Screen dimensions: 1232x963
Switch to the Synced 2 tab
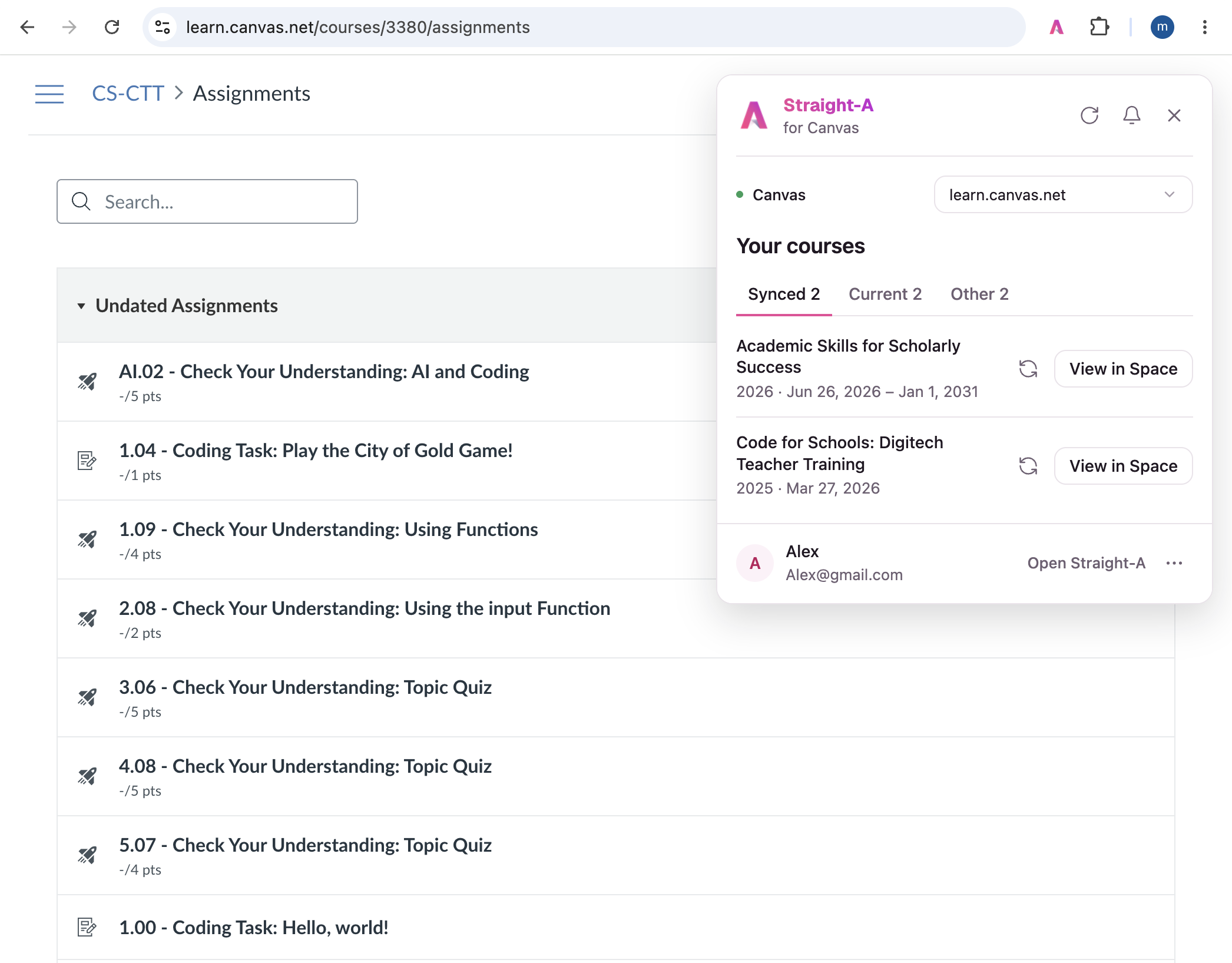[784, 294]
